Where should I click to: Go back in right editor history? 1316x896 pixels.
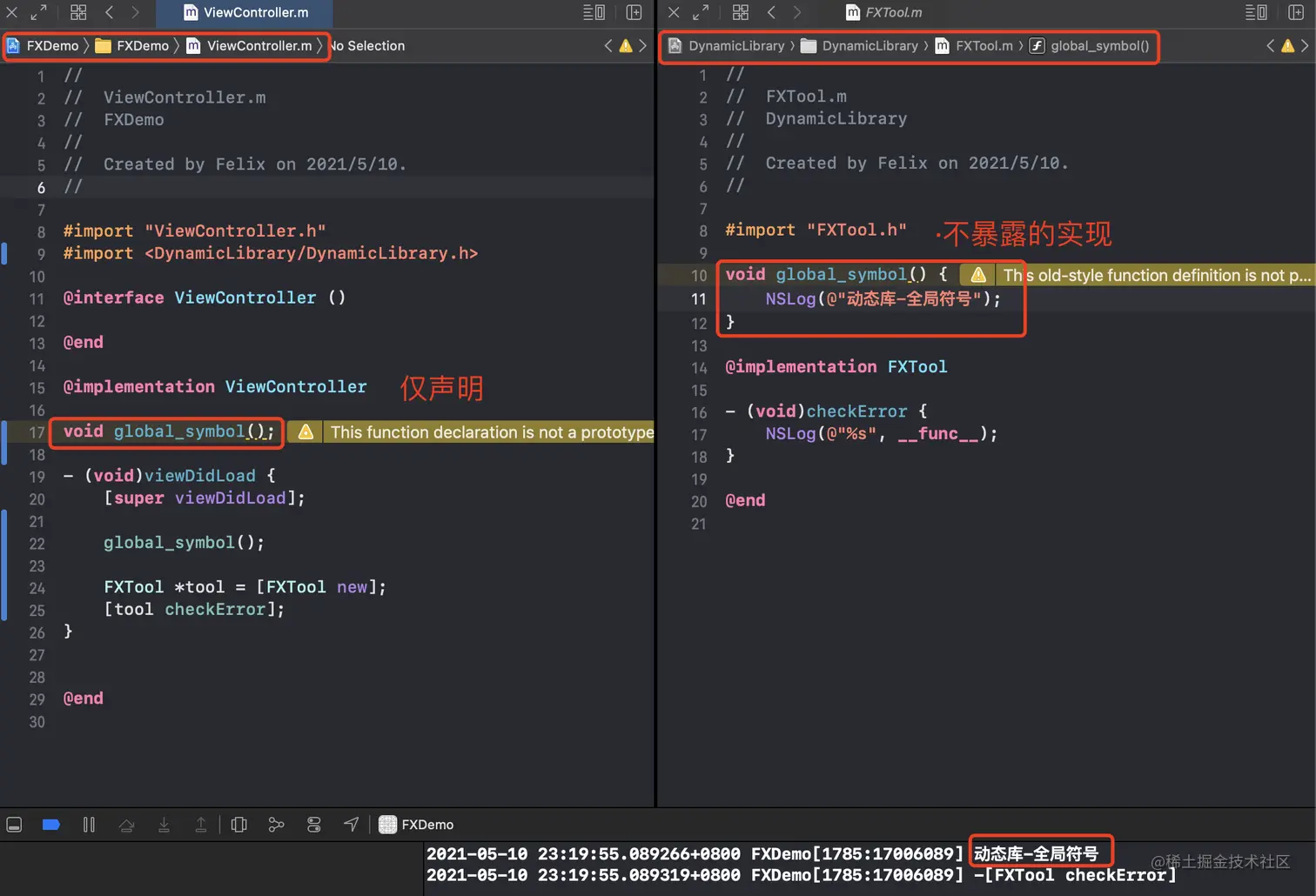pos(772,12)
